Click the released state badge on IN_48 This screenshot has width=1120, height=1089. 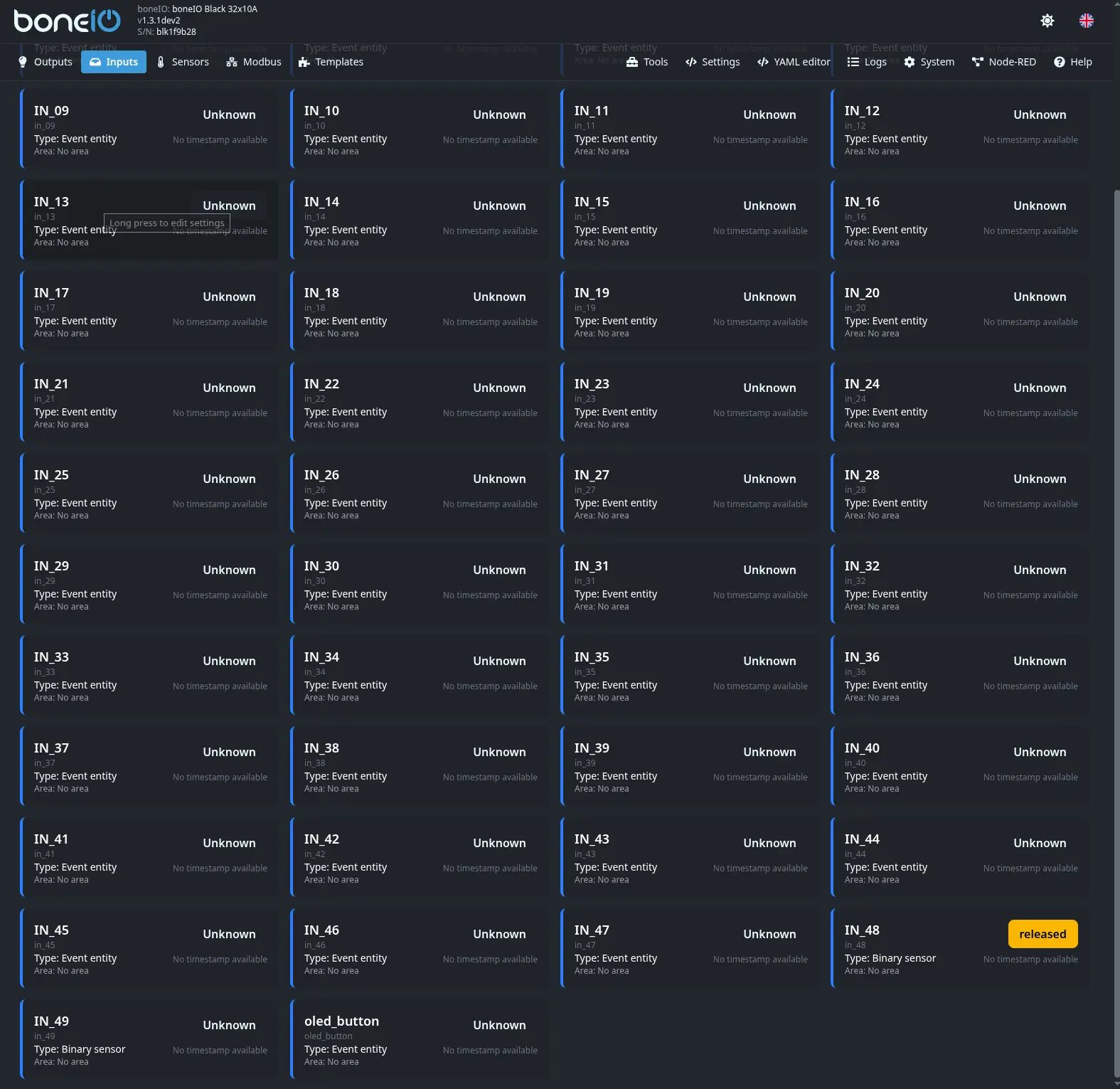coord(1042,934)
